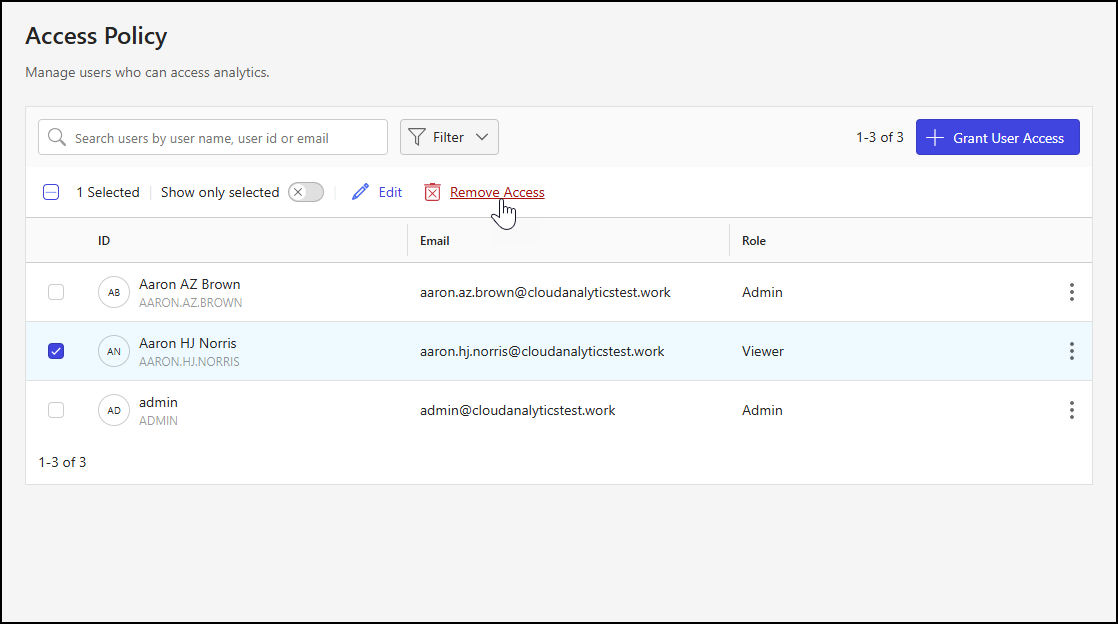The width and height of the screenshot is (1118, 624).
Task: Click the AB avatar of Aaron AZ Brown
Action: (x=114, y=292)
